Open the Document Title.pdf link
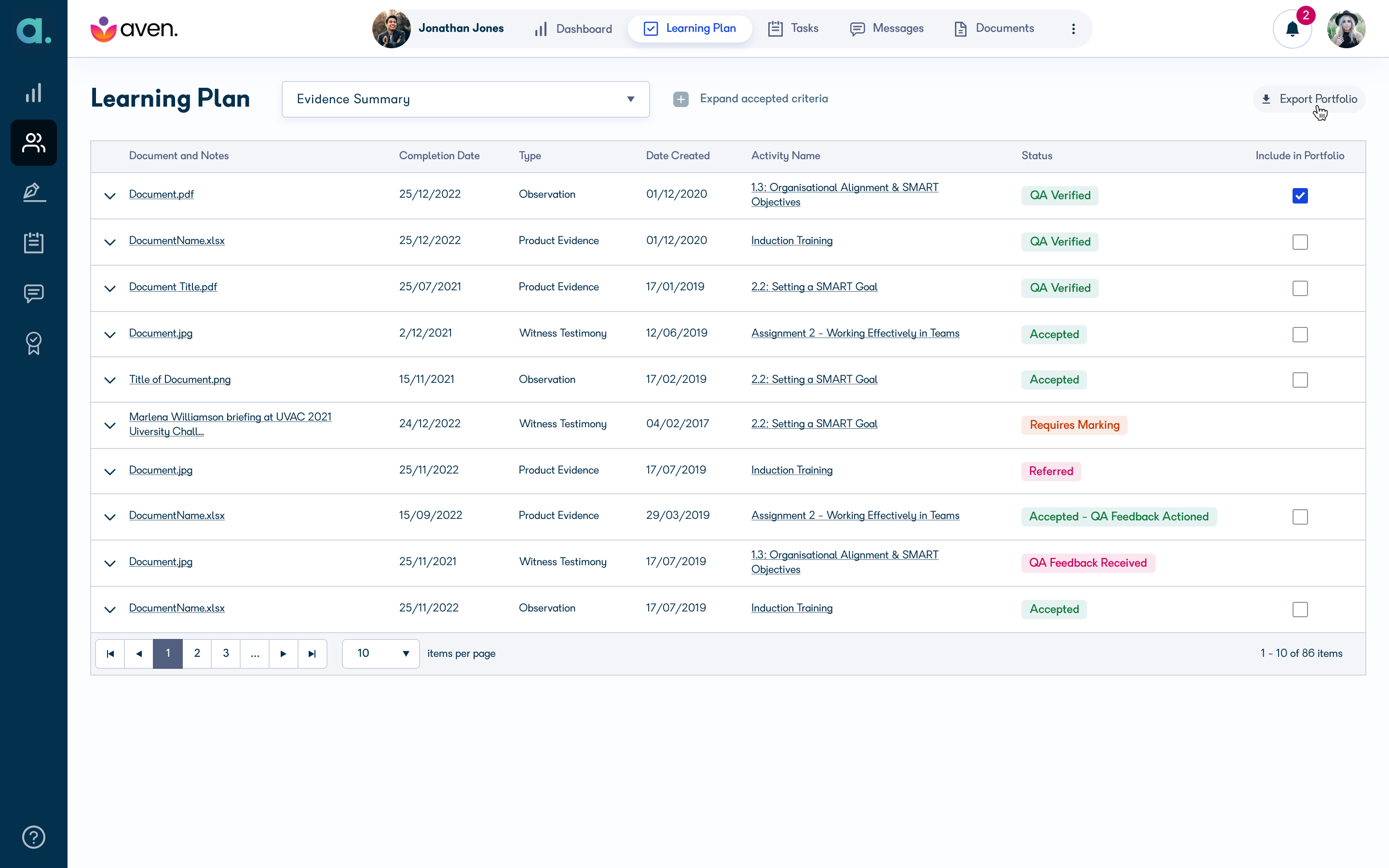The width and height of the screenshot is (1389, 868). click(173, 286)
